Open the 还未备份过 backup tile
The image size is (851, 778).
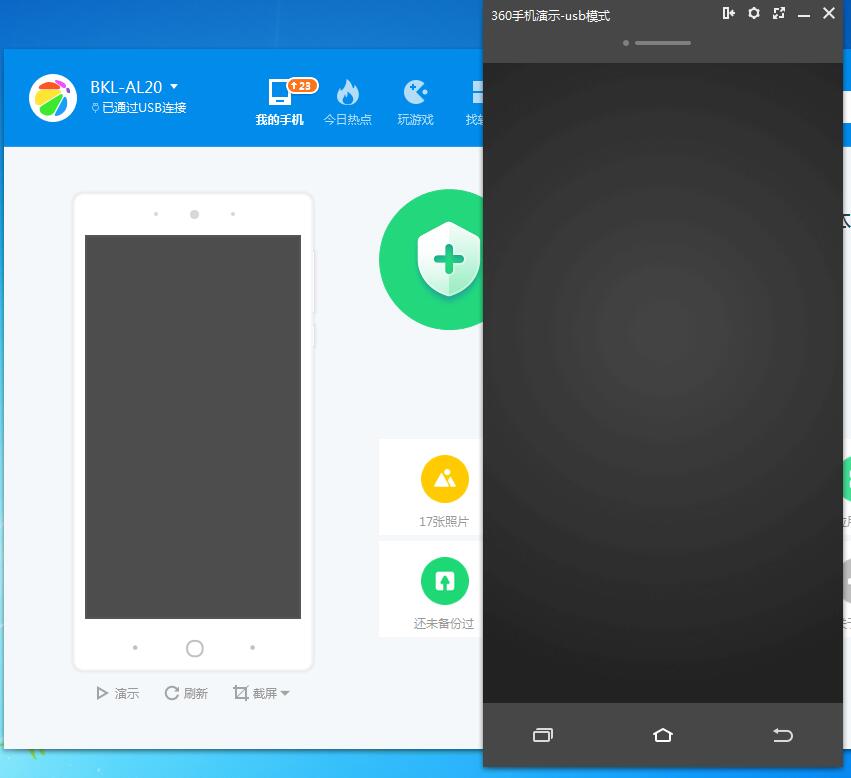click(x=444, y=590)
